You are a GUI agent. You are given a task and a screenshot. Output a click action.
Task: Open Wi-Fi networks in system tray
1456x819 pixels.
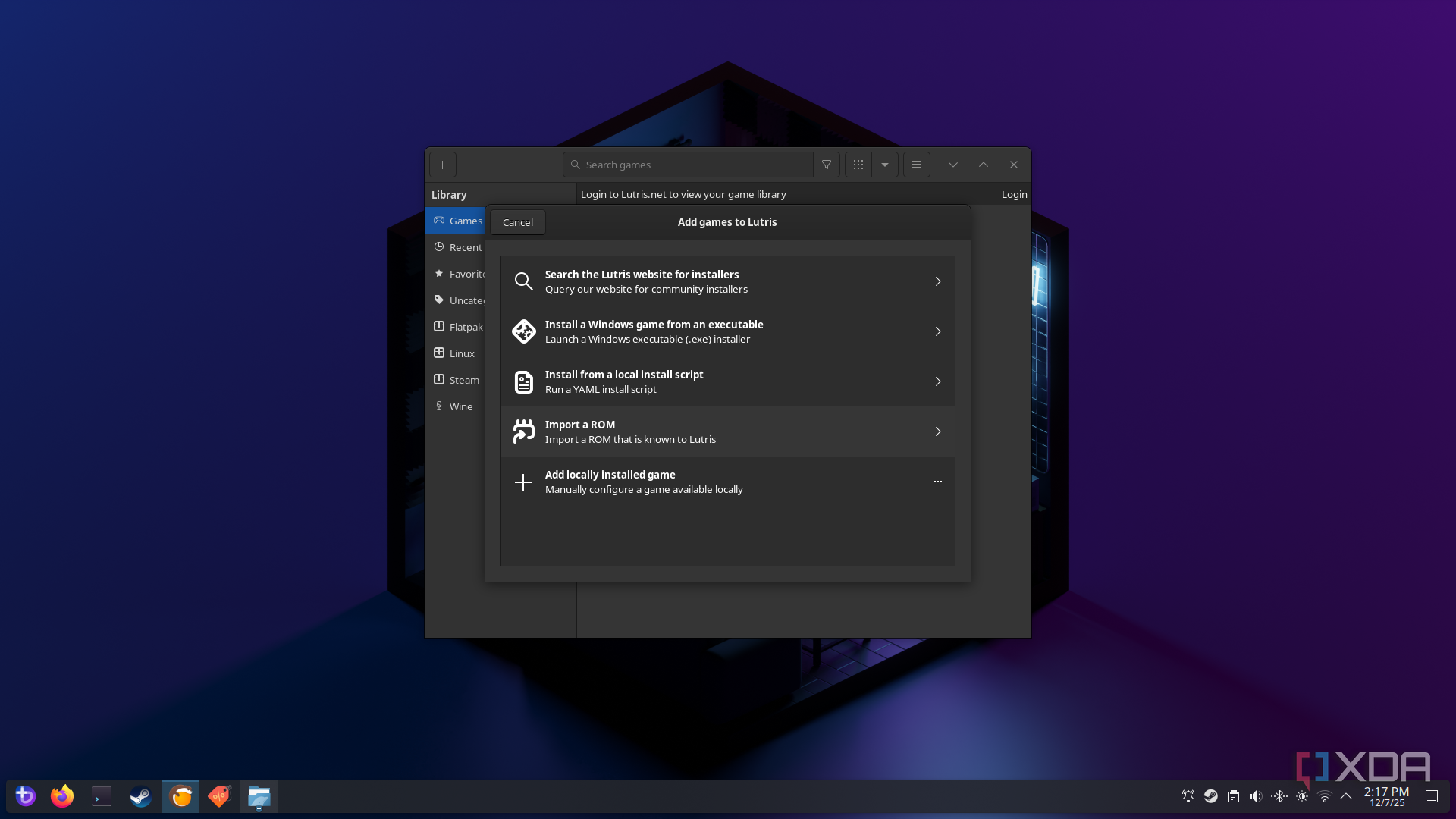click(x=1325, y=796)
